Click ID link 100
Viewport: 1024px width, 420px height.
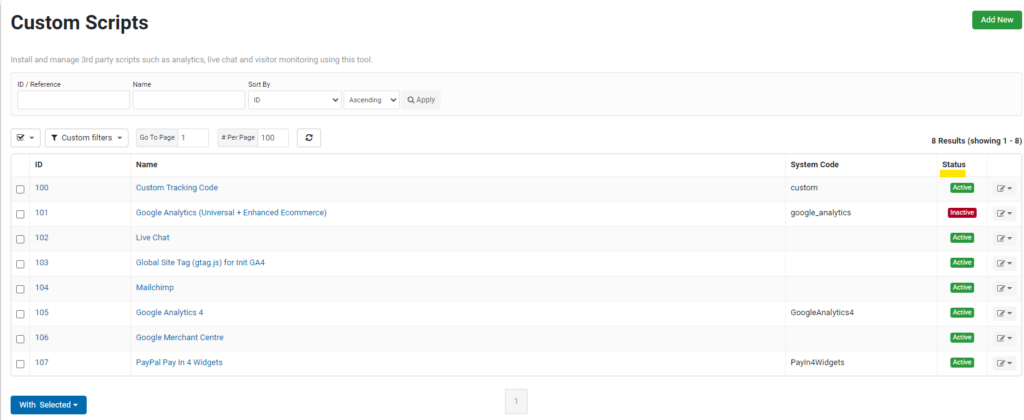(x=42, y=187)
